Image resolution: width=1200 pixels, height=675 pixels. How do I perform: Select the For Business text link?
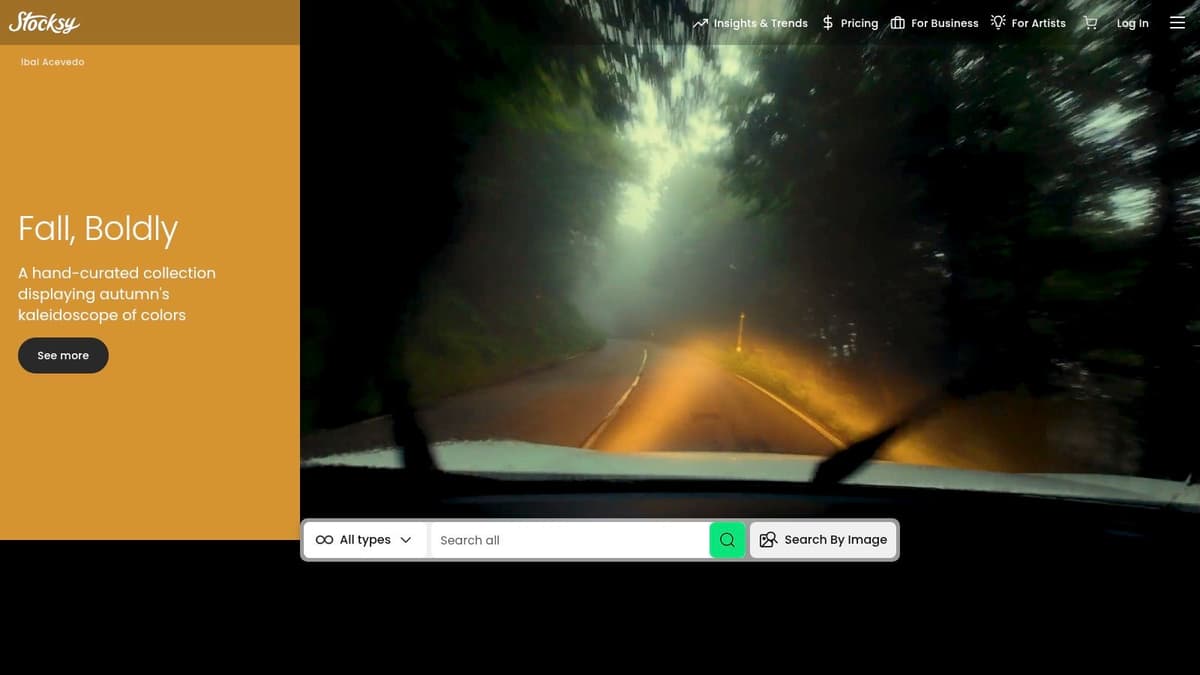[944, 23]
